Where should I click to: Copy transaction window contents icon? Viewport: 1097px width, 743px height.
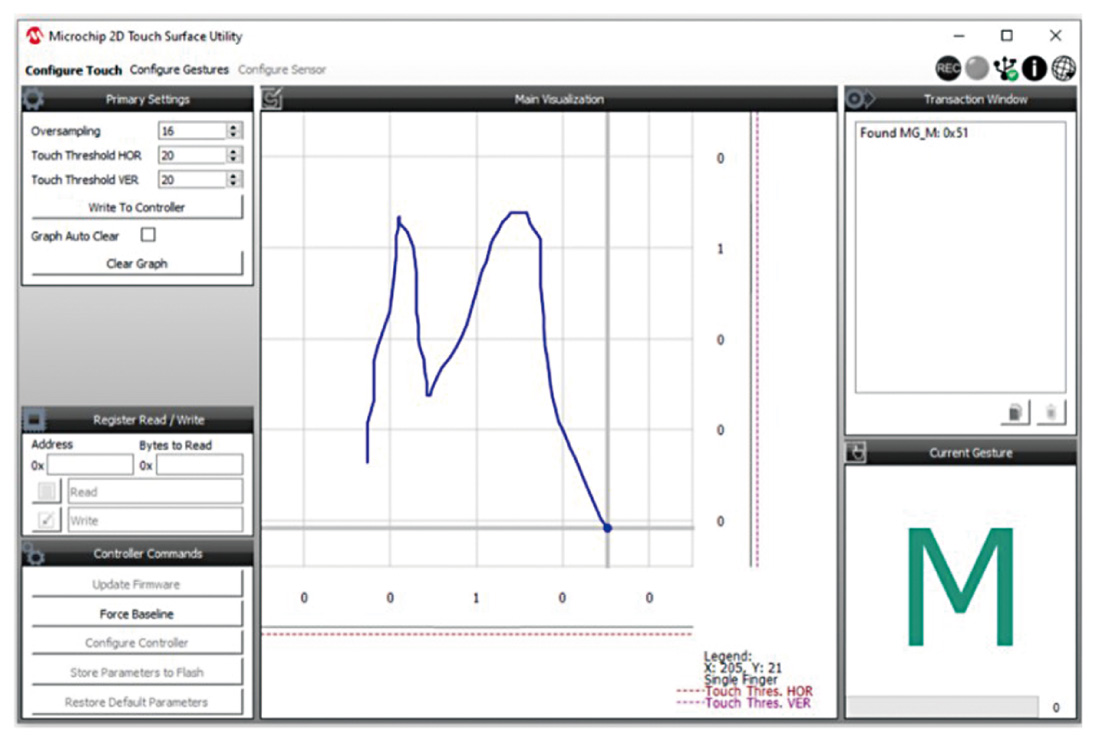click(1015, 412)
